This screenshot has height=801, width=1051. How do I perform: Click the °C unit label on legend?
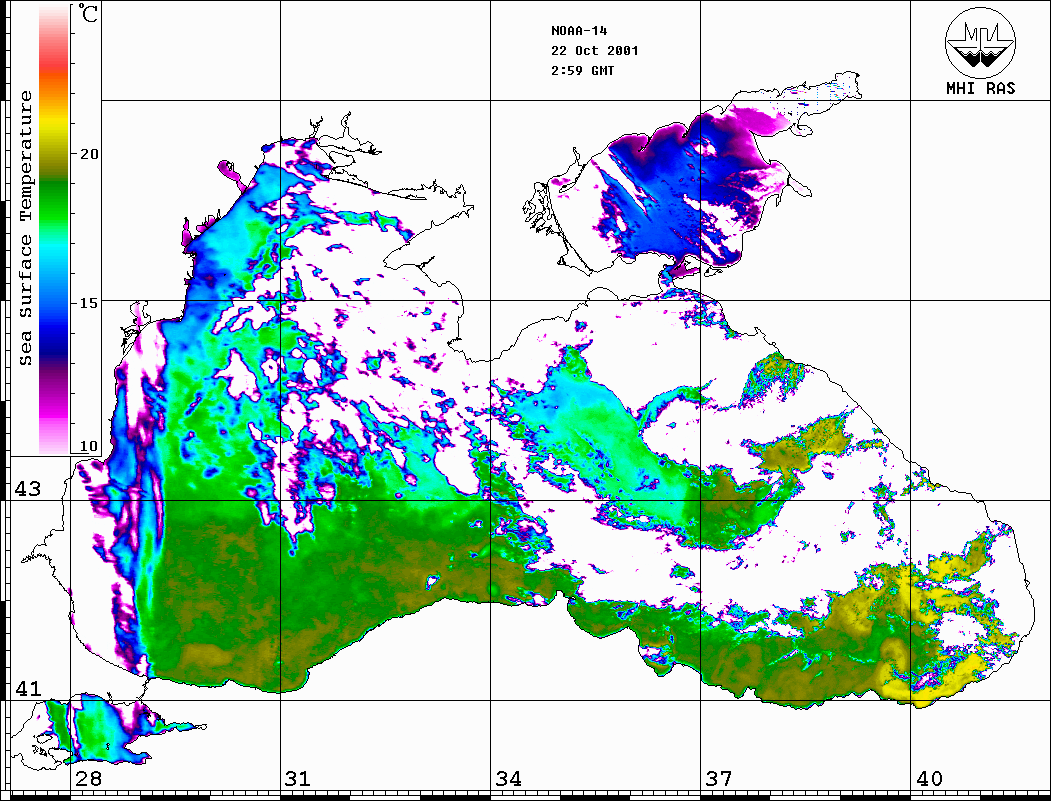point(88,13)
